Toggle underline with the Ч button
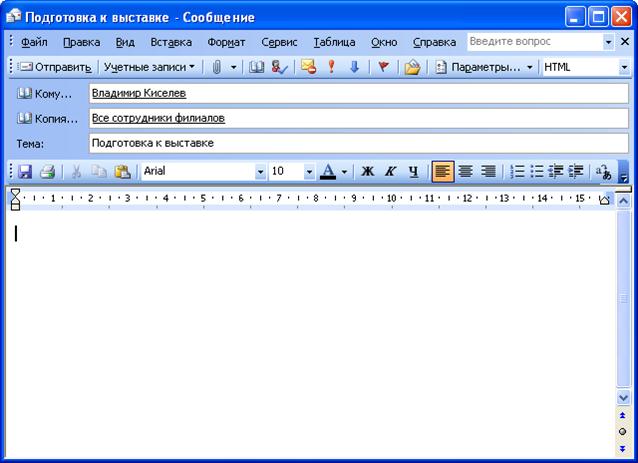 (x=413, y=171)
